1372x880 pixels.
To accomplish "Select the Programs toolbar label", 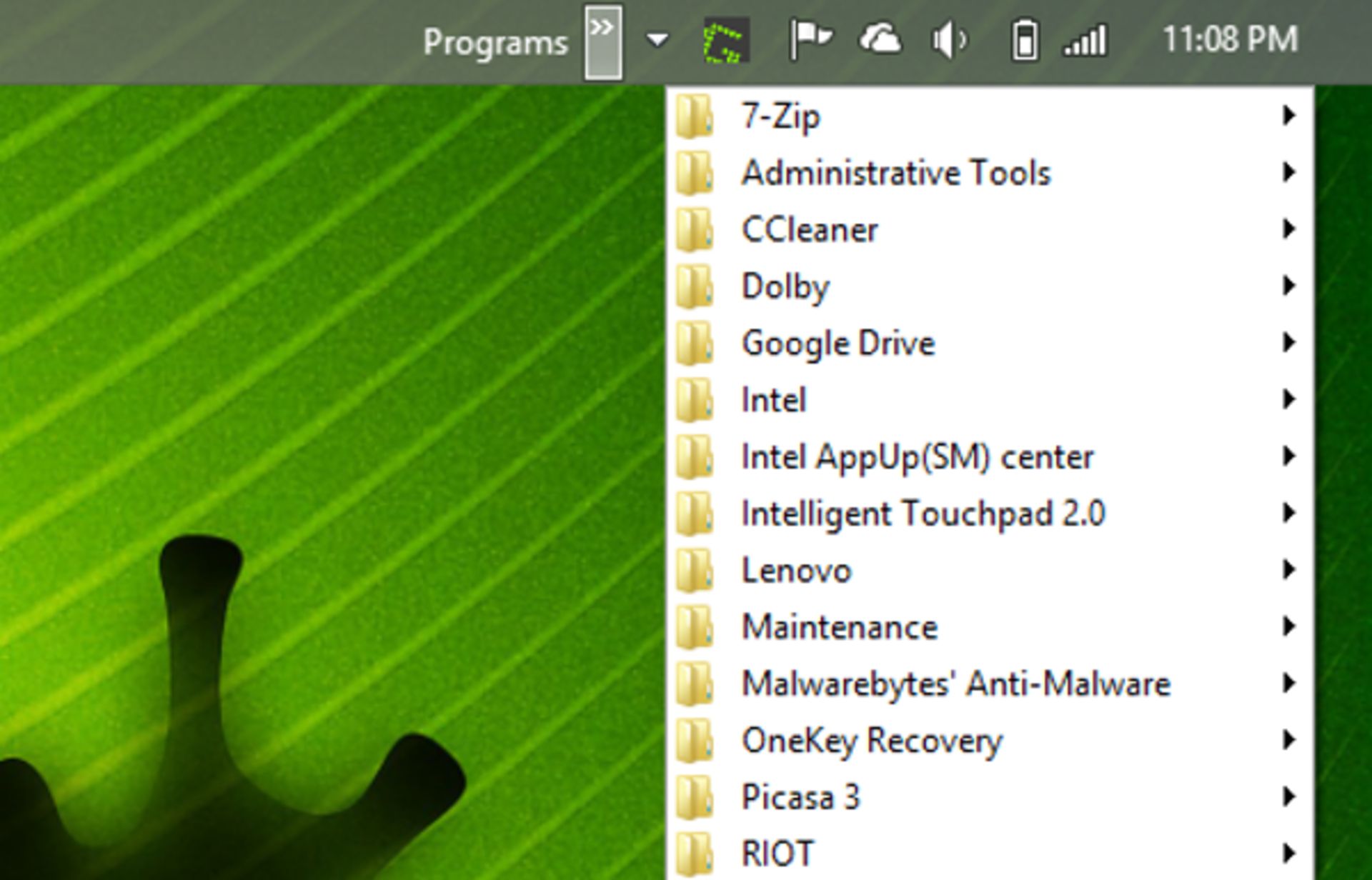I will (495, 43).
